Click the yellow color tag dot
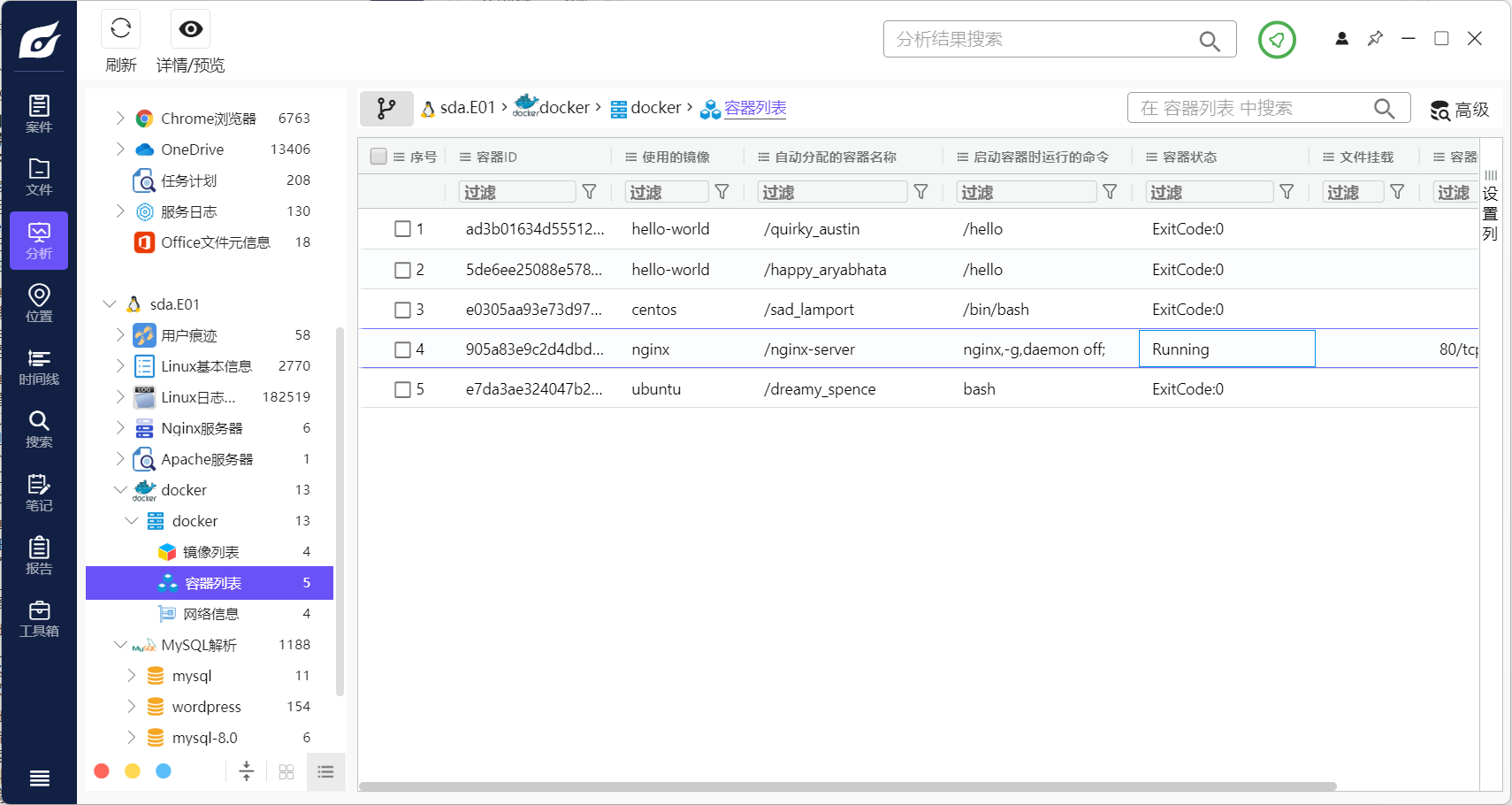Viewport: 1512px width, 805px height. 133,771
